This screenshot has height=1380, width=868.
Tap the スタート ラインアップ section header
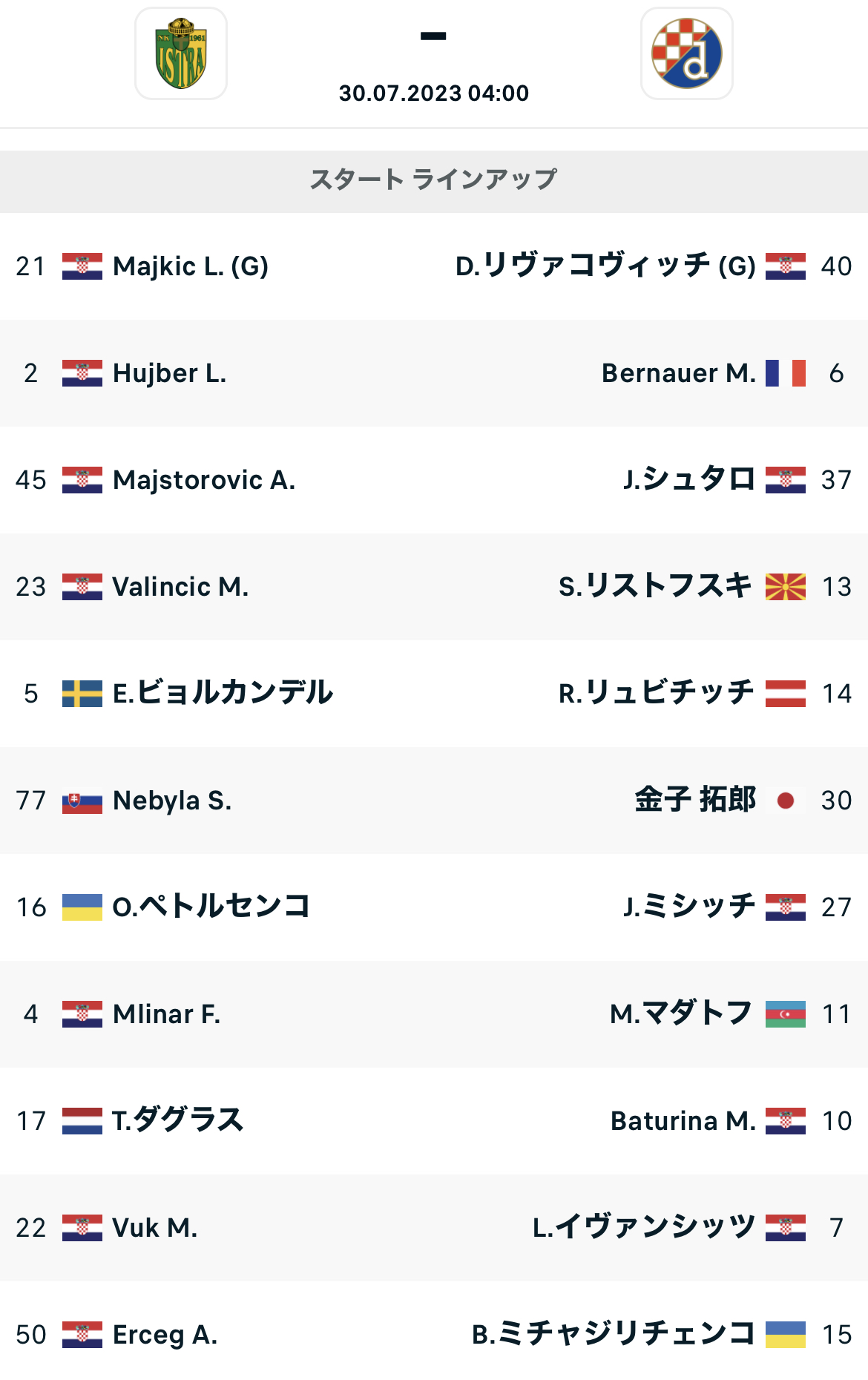pyautogui.click(x=434, y=181)
